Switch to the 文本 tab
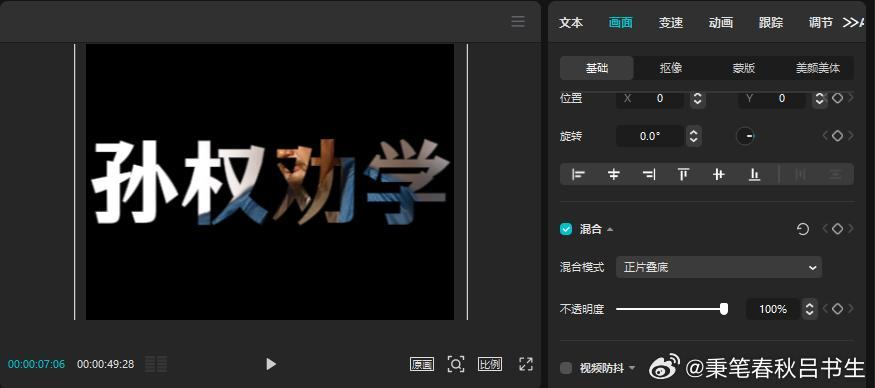The height and width of the screenshot is (388, 875). coord(571,22)
